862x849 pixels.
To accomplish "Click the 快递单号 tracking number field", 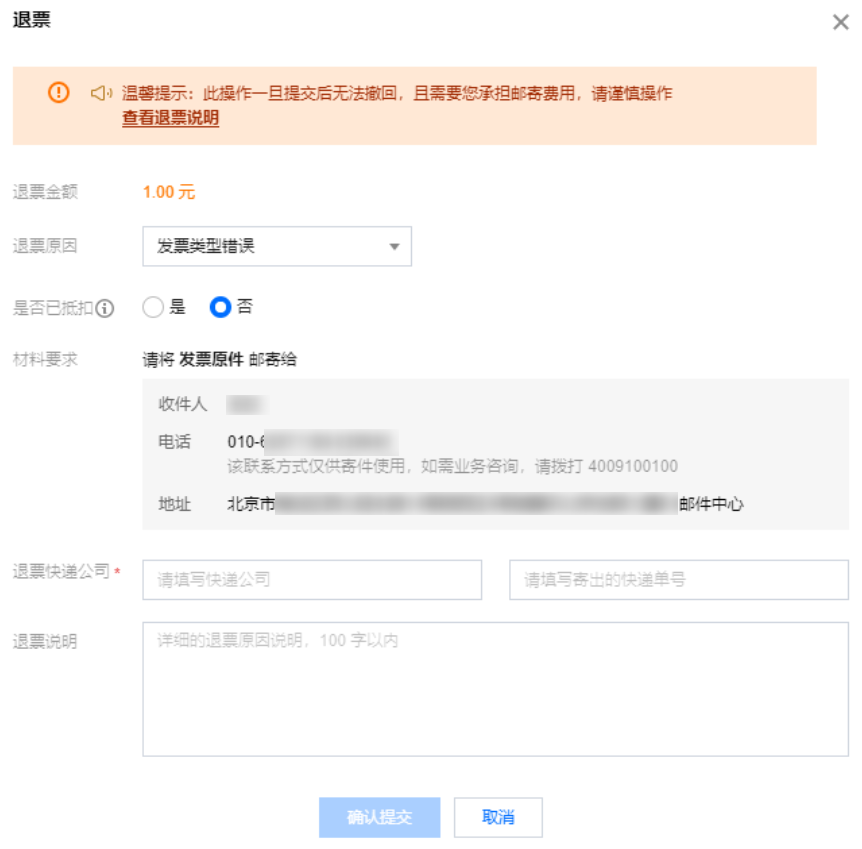I will [678, 580].
